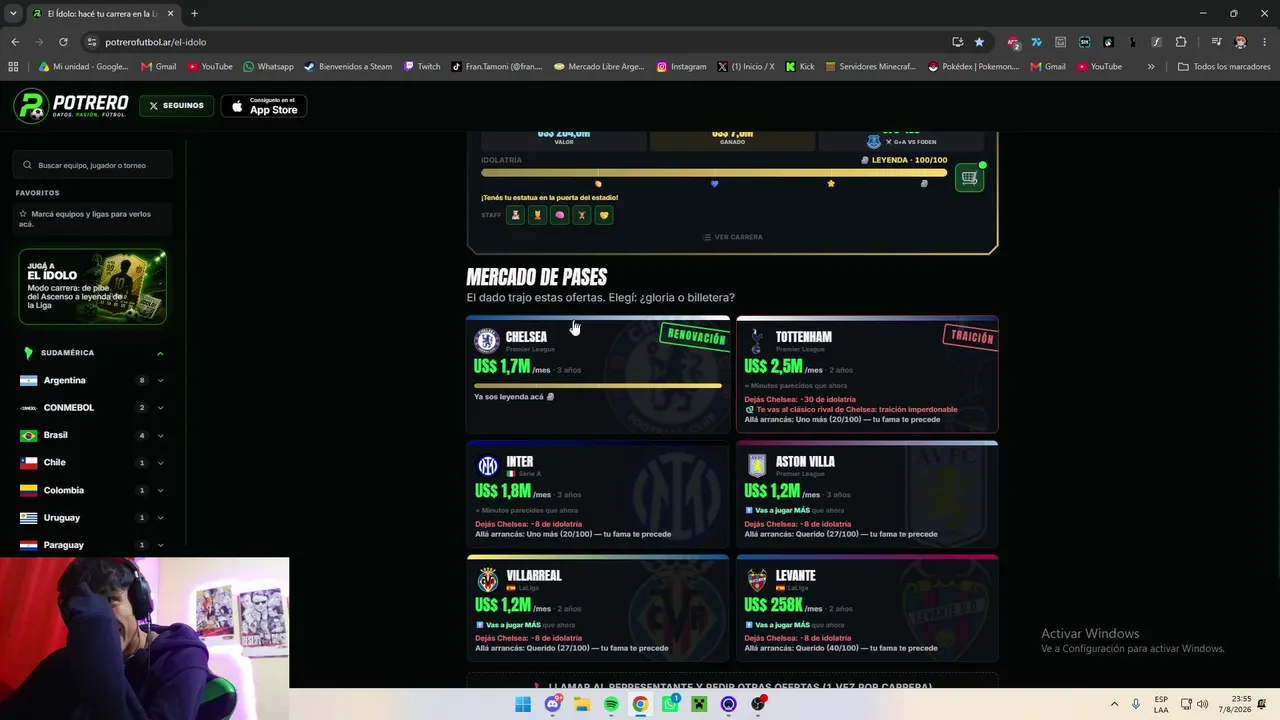Collapse the Sudamérica section
The image size is (1280, 720).
pyautogui.click(x=160, y=353)
